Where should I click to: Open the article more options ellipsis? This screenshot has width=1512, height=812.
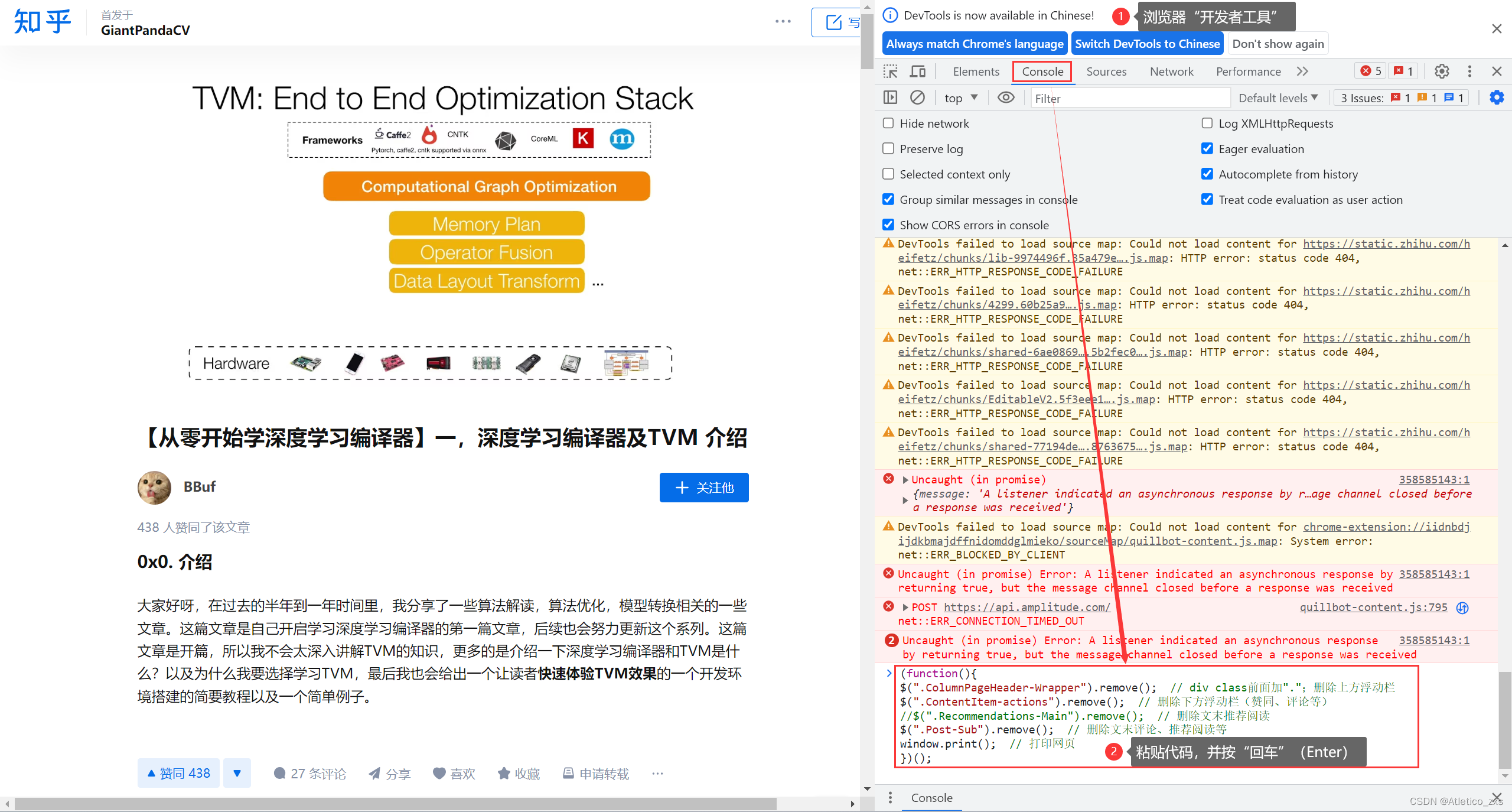pyautogui.click(x=783, y=21)
